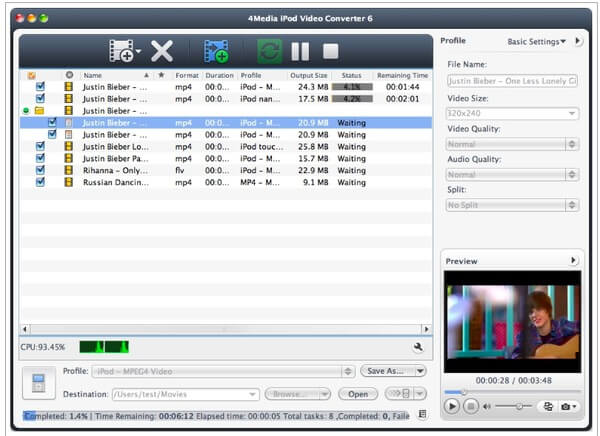
Task: Expand Profile panel arrow button
Action: pyautogui.click(x=578, y=41)
